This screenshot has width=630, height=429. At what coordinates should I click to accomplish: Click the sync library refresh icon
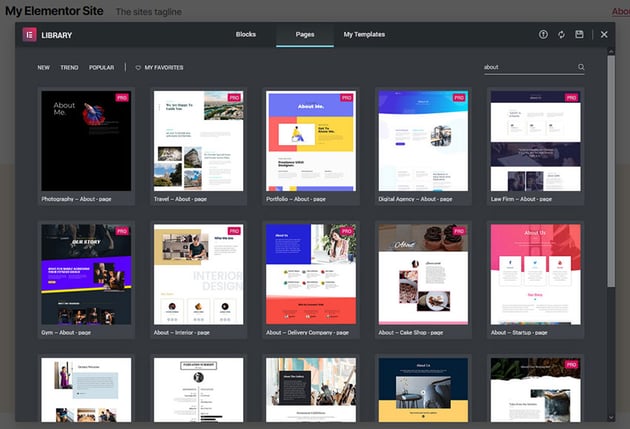(561, 35)
